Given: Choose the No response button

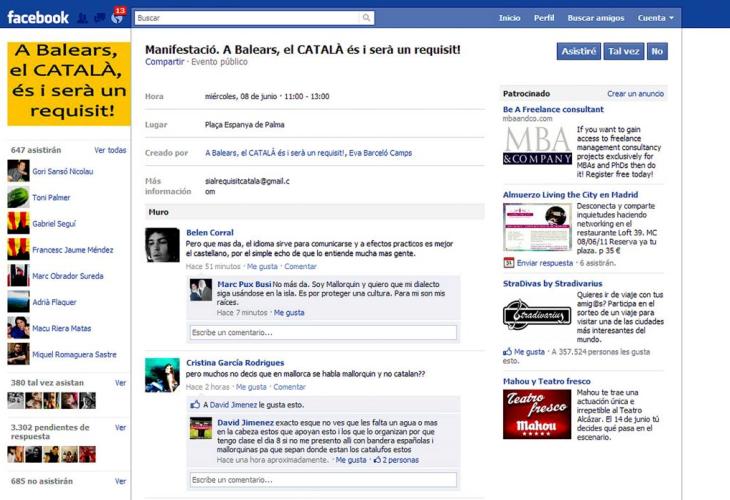Looking at the screenshot, I should [x=656, y=51].
